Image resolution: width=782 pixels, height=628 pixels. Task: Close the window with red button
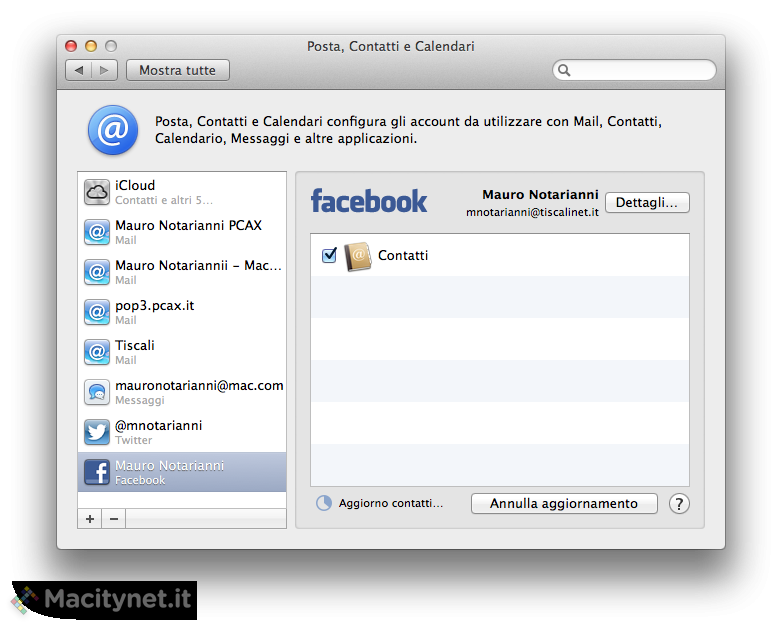[71, 46]
